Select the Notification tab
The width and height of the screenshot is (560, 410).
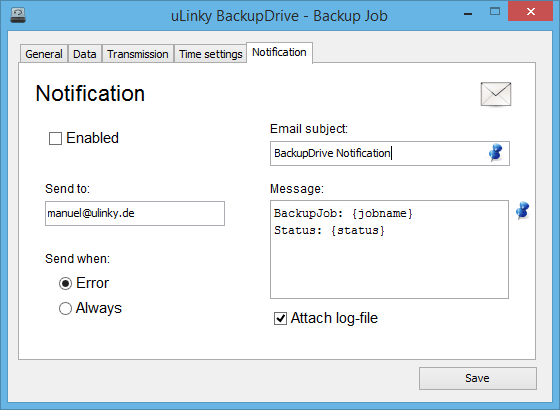coord(279,52)
